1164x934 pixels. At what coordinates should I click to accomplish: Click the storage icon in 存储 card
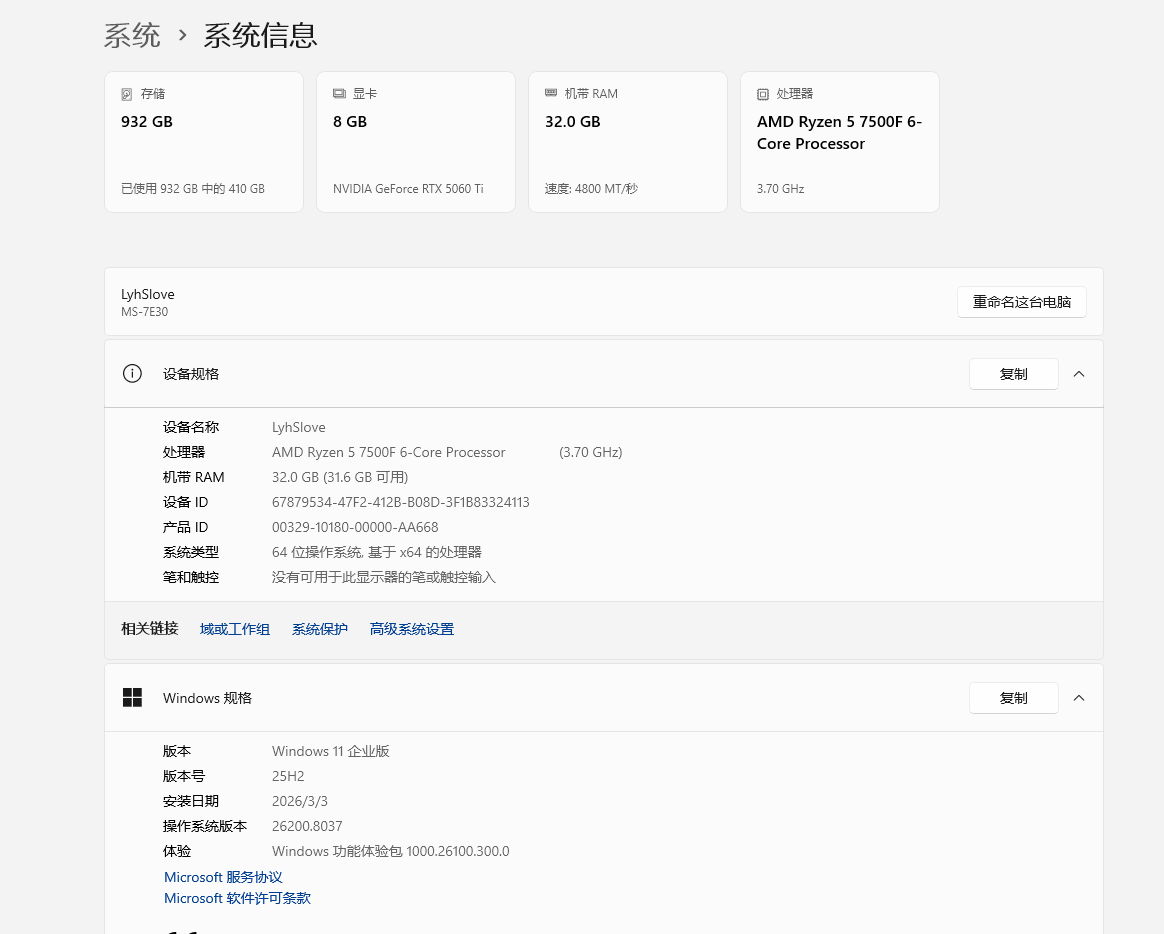127,94
